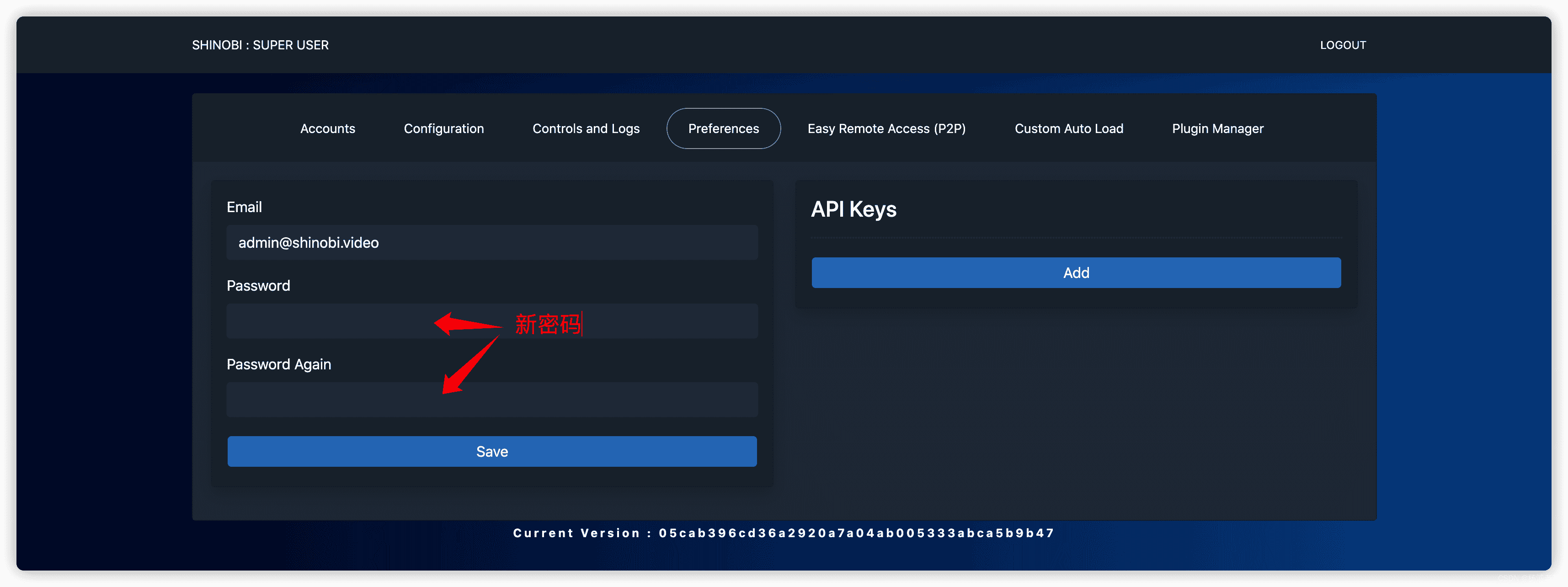Click the Email field label
This screenshot has height=587, width=1568.
(244, 207)
